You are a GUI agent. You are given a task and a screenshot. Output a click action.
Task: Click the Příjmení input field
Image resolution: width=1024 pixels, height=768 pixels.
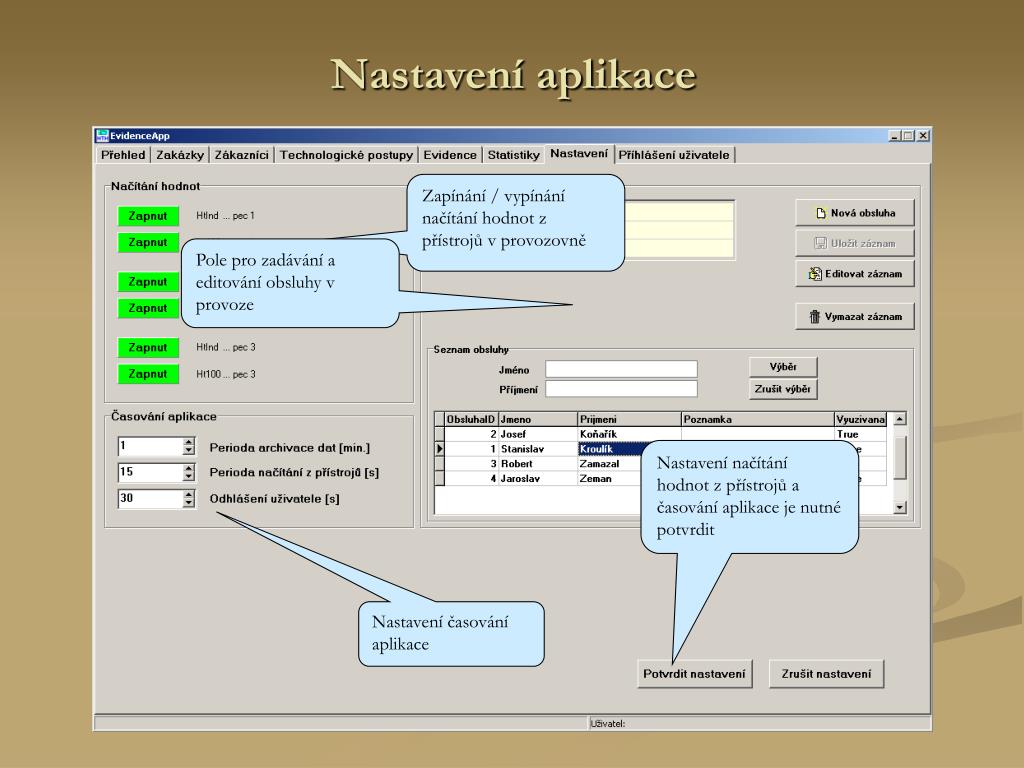pos(621,389)
